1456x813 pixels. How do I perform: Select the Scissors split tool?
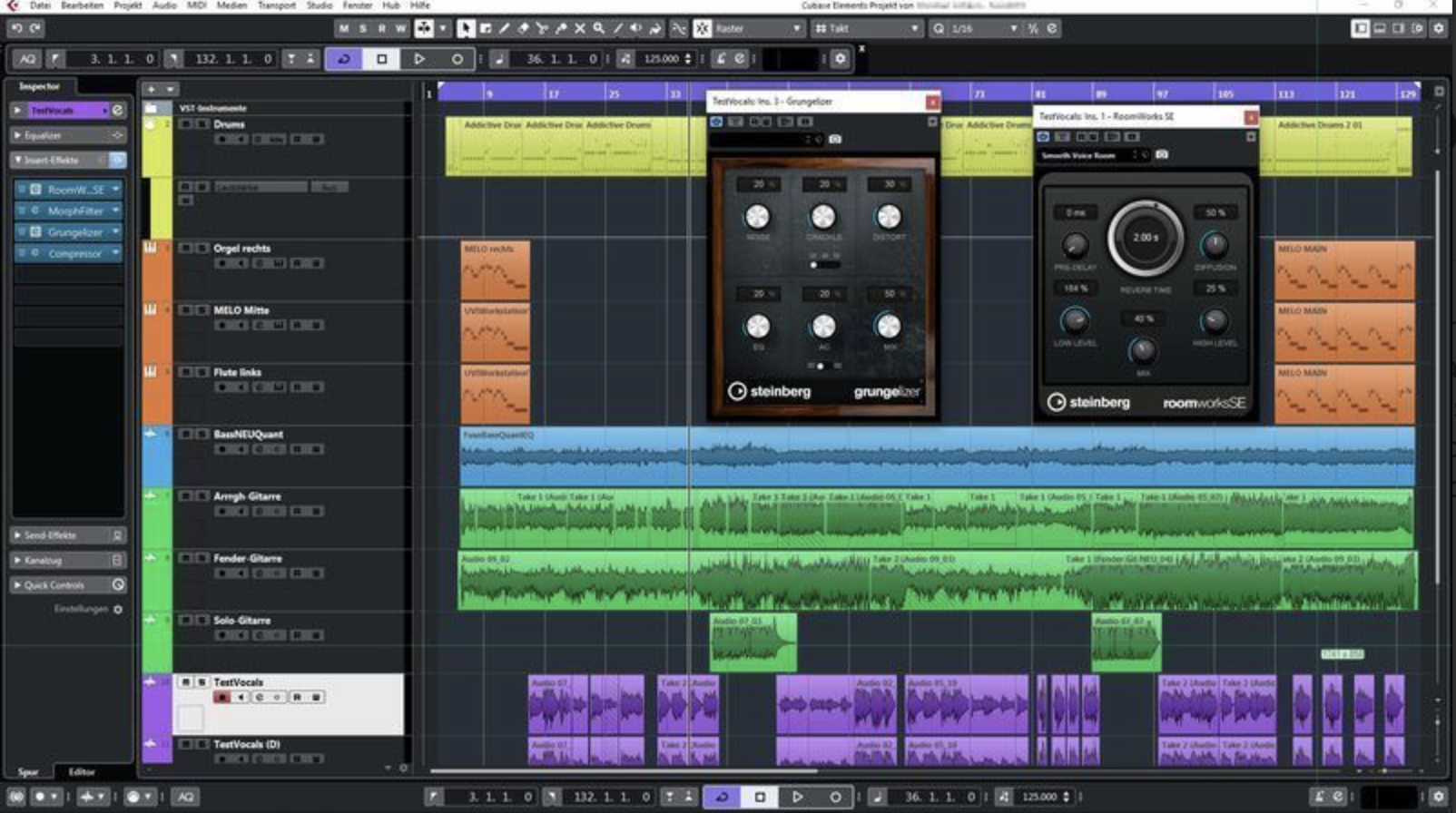[x=542, y=29]
